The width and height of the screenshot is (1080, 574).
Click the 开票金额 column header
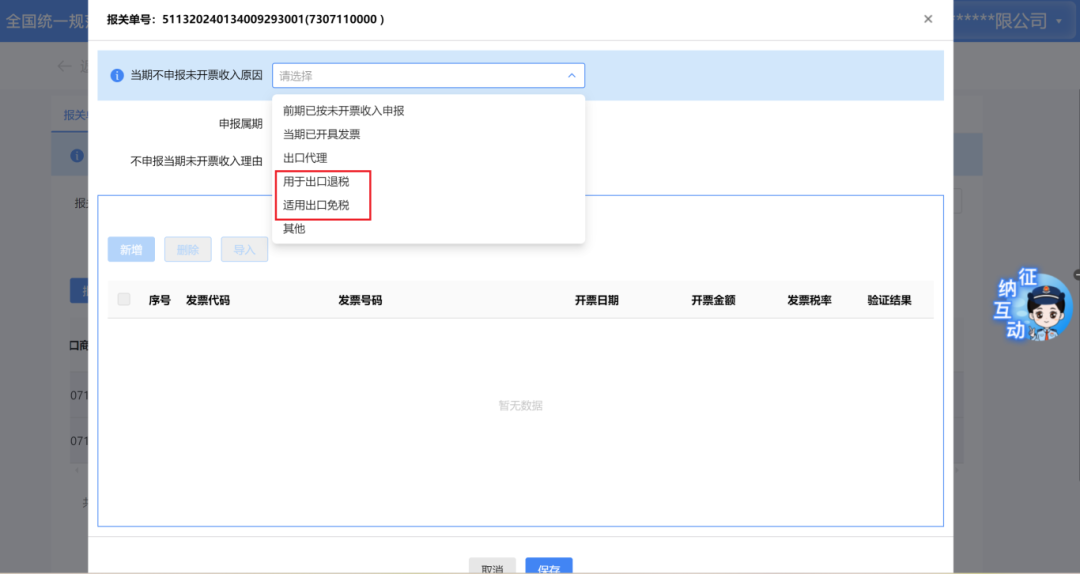714,300
